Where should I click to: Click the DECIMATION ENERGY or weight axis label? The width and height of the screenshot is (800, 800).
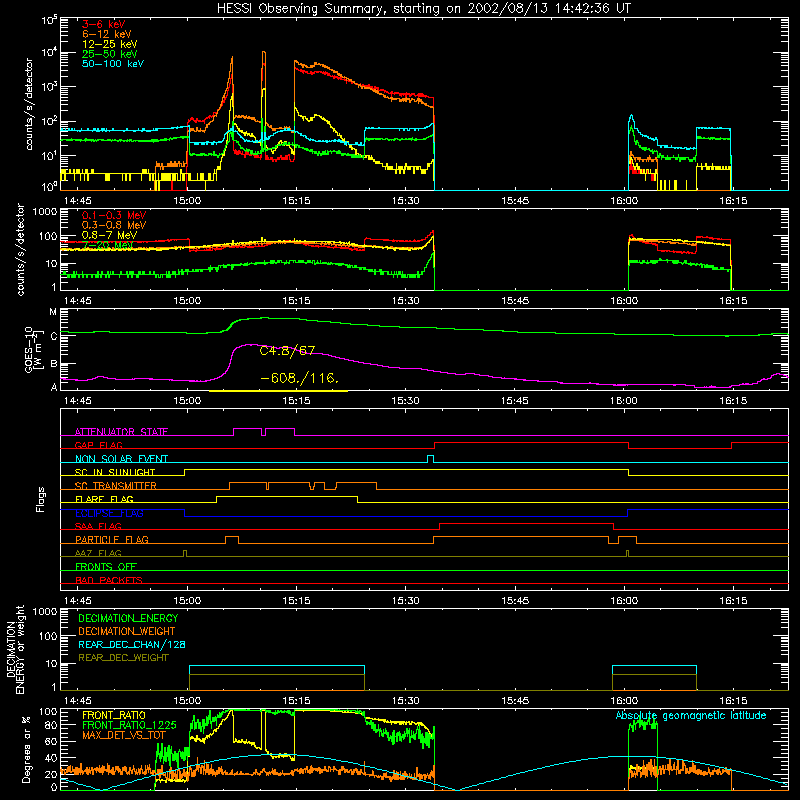coord(15,649)
